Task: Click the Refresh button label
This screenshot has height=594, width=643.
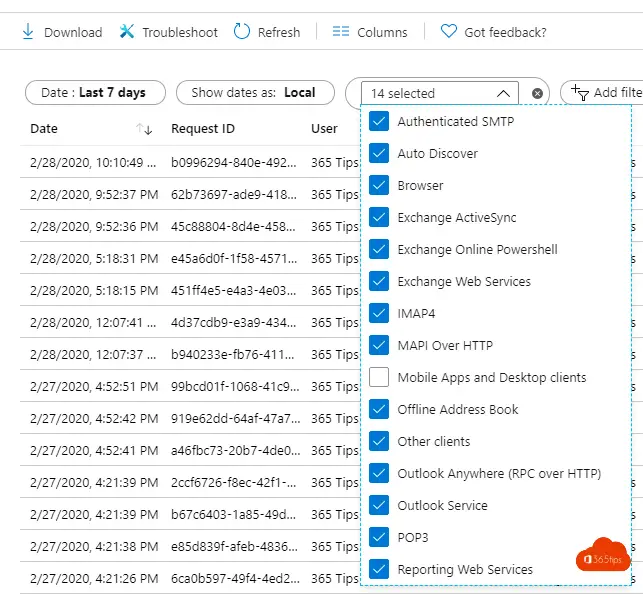Action: 279,32
